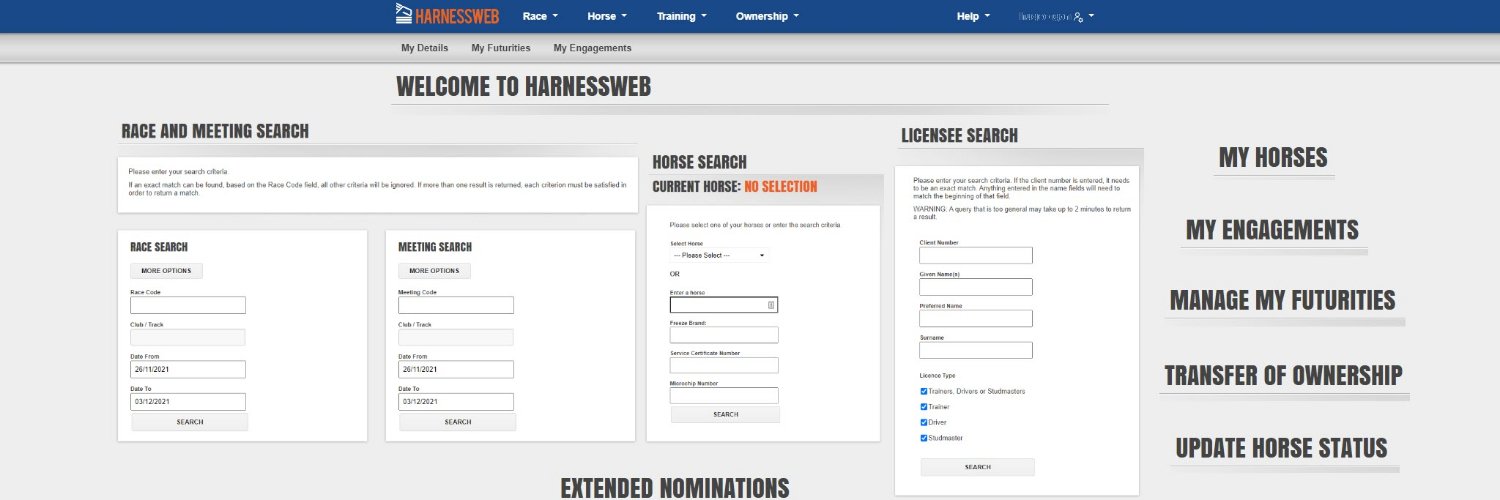Click the NO SELECTION current horse text
Screen dimensions: 1500x500
coord(781,187)
